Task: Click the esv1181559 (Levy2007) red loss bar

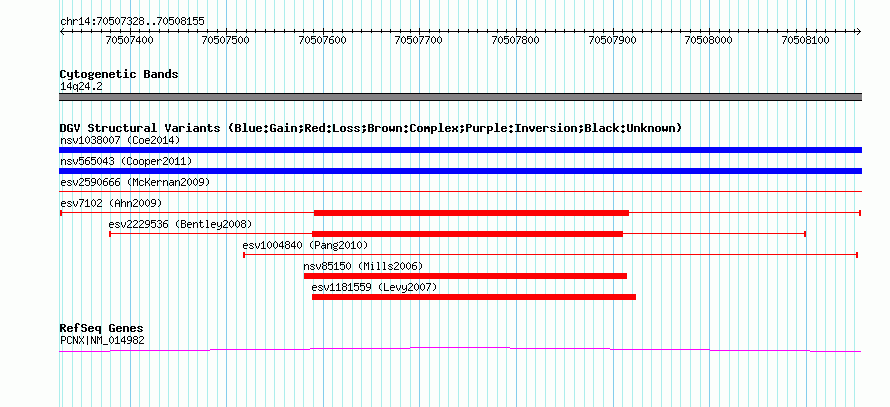Action: (x=474, y=297)
